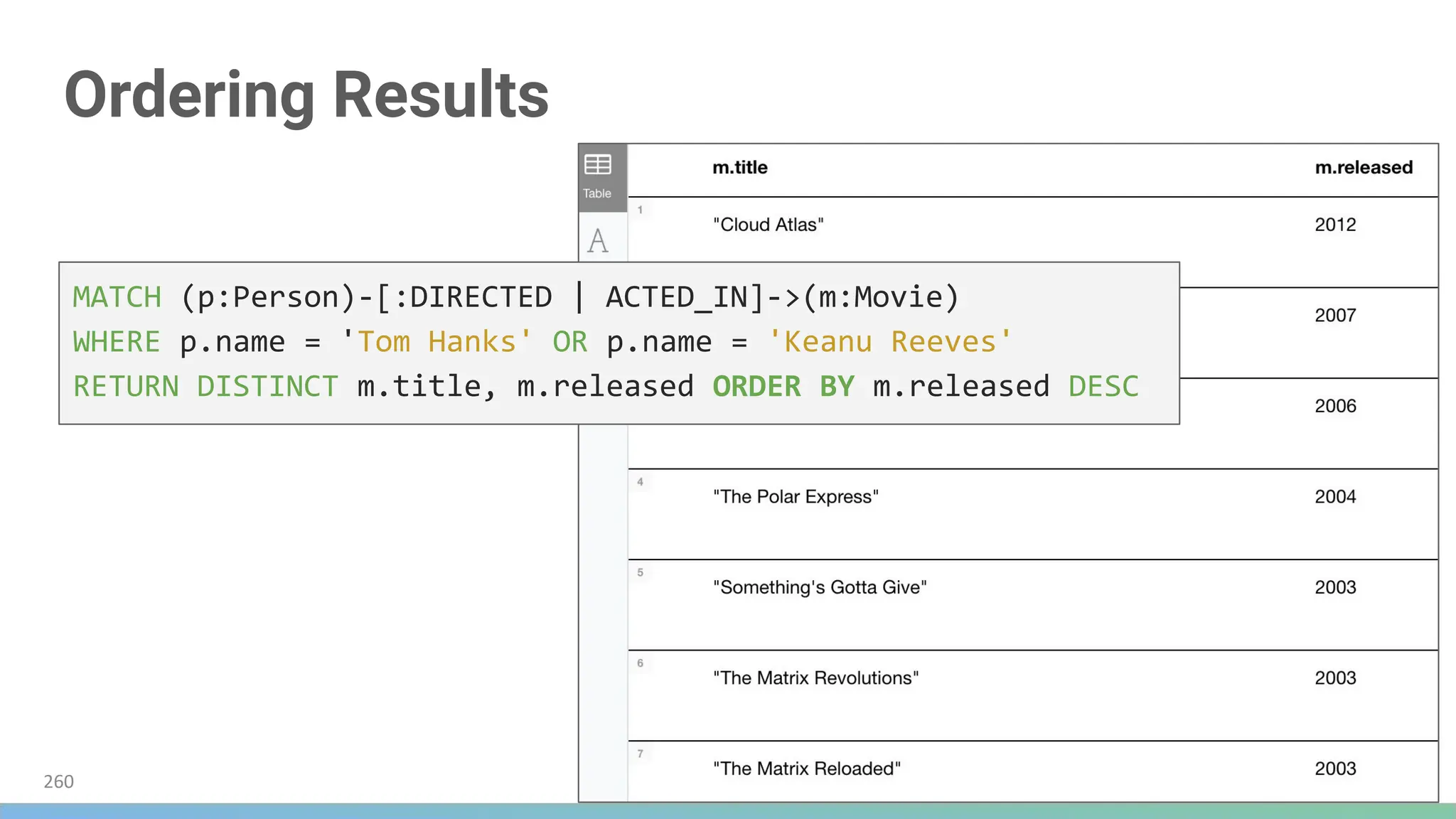The width and height of the screenshot is (1456, 819).
Task: Click the RETURN keyword in query
Action: tap(126, 387)
